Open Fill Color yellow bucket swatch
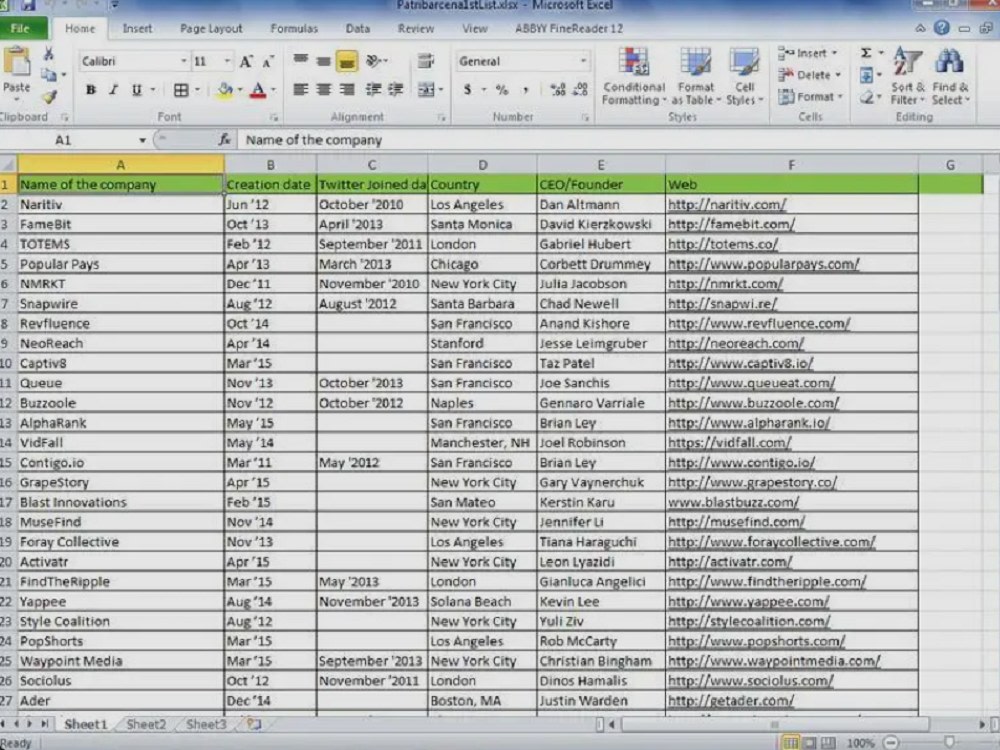The image size is (1000, 750). (224, 90)
